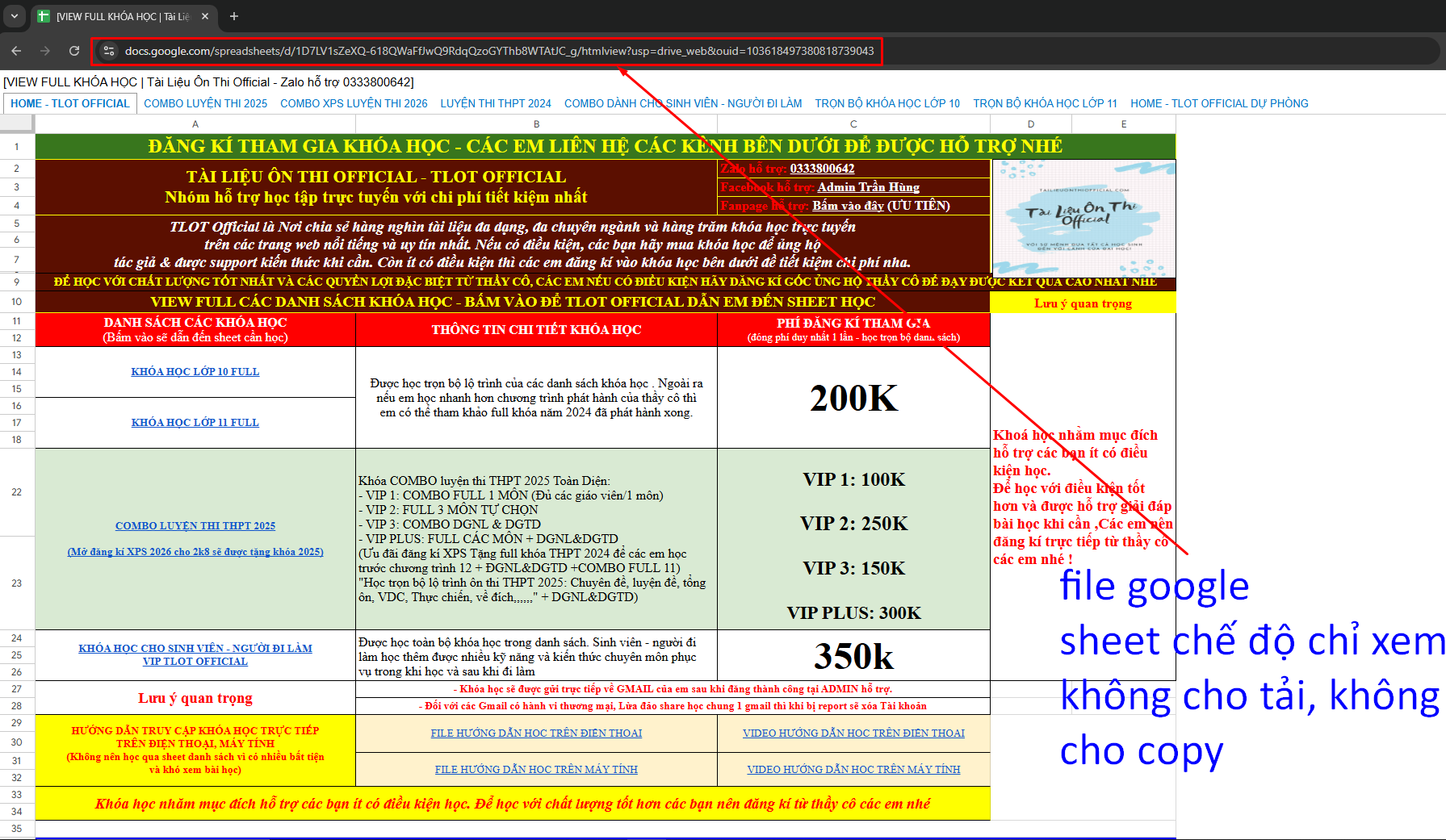The height and width of the screenshot is (840, 1446).
Task: Open VIDEO HƯỚNG DẪN HỌC TRÊN MÁY TÍNH
Action: (x=853, y=770)
